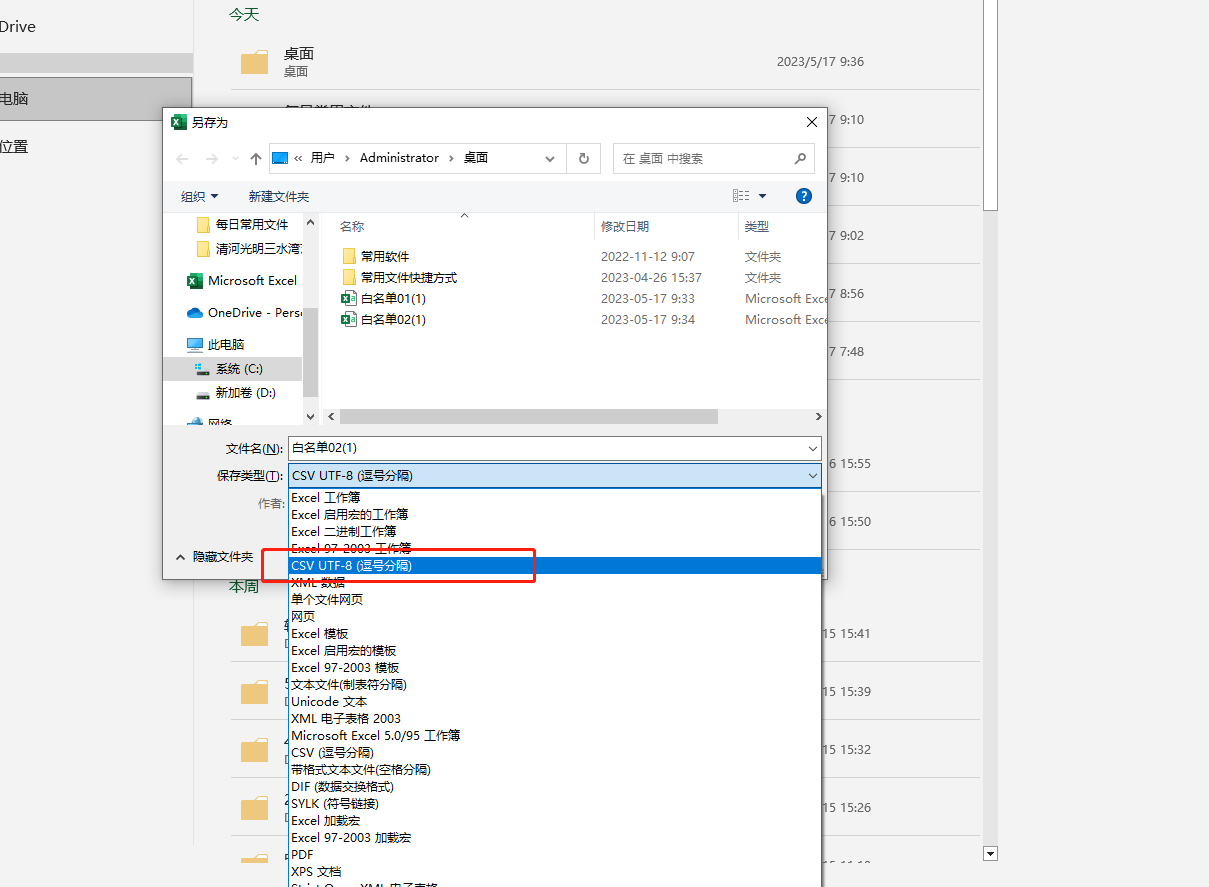1209x887 pixels.
Task: Choose the Unicode 文本 format
Action: 555,701
